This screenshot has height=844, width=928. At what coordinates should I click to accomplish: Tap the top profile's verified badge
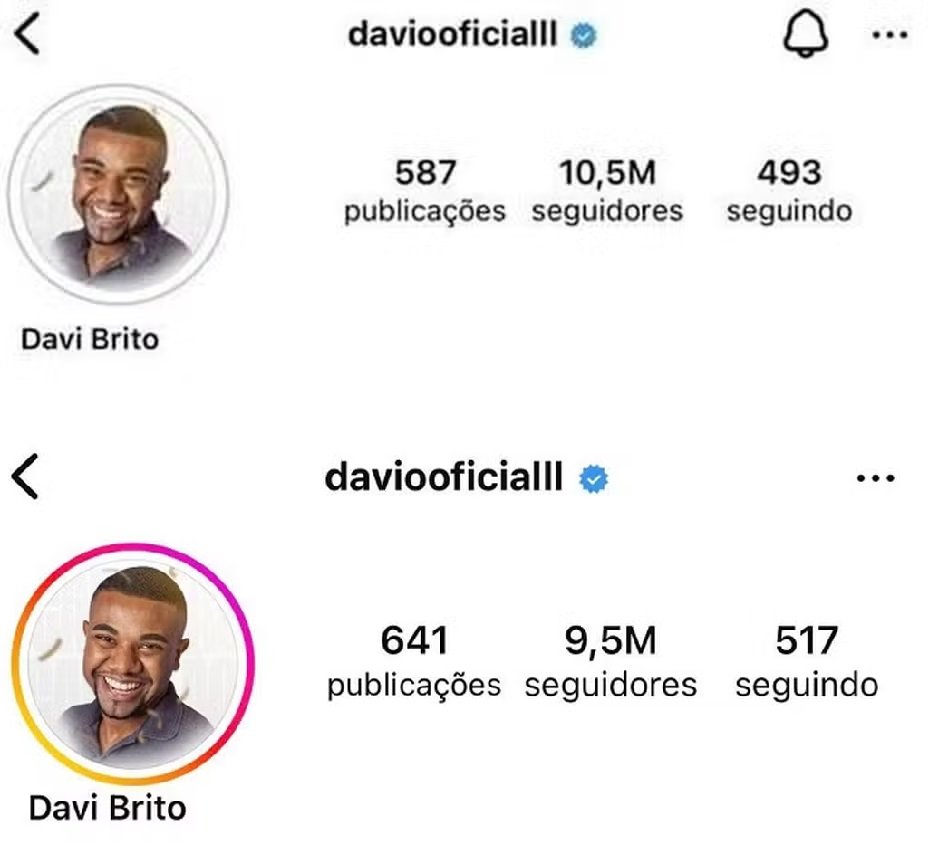pos(584,35)
